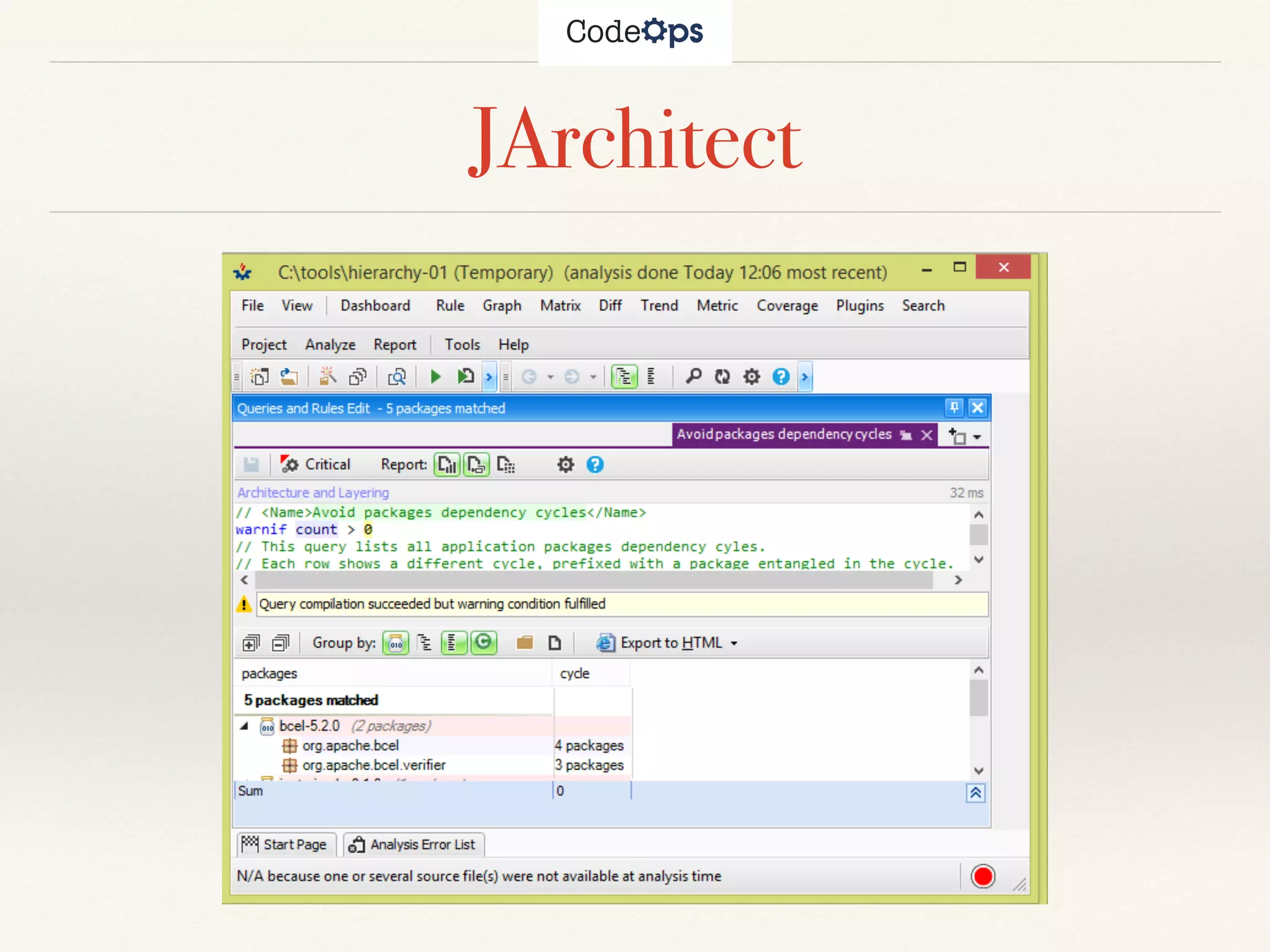Open the forward navigation history dropdown arrow

click(593, 377)
